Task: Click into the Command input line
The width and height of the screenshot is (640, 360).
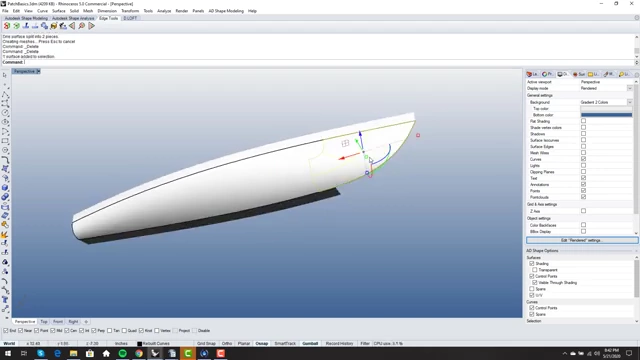Action: click(x=318, y=62)
